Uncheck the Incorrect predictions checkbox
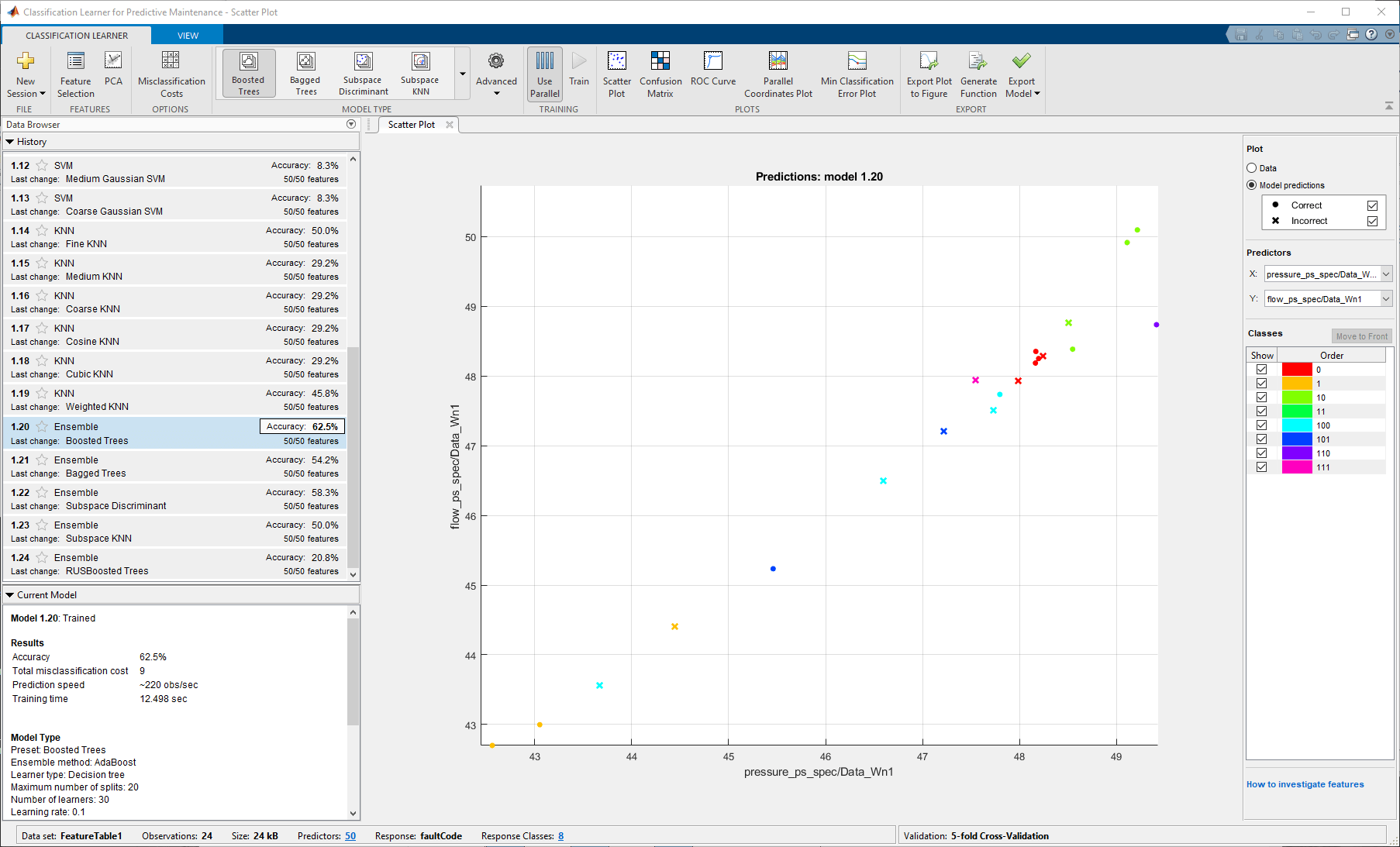 pyautogui.click(x=1372, y=221)
